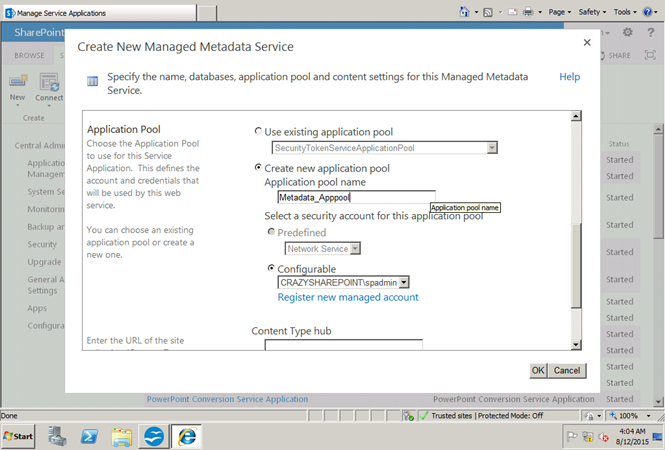The width and height of the screenshot is (665, 450).
Task: Open the CRAZYSHAREPOINT\spadmin account dropdown
Action: tap(344, 282)
